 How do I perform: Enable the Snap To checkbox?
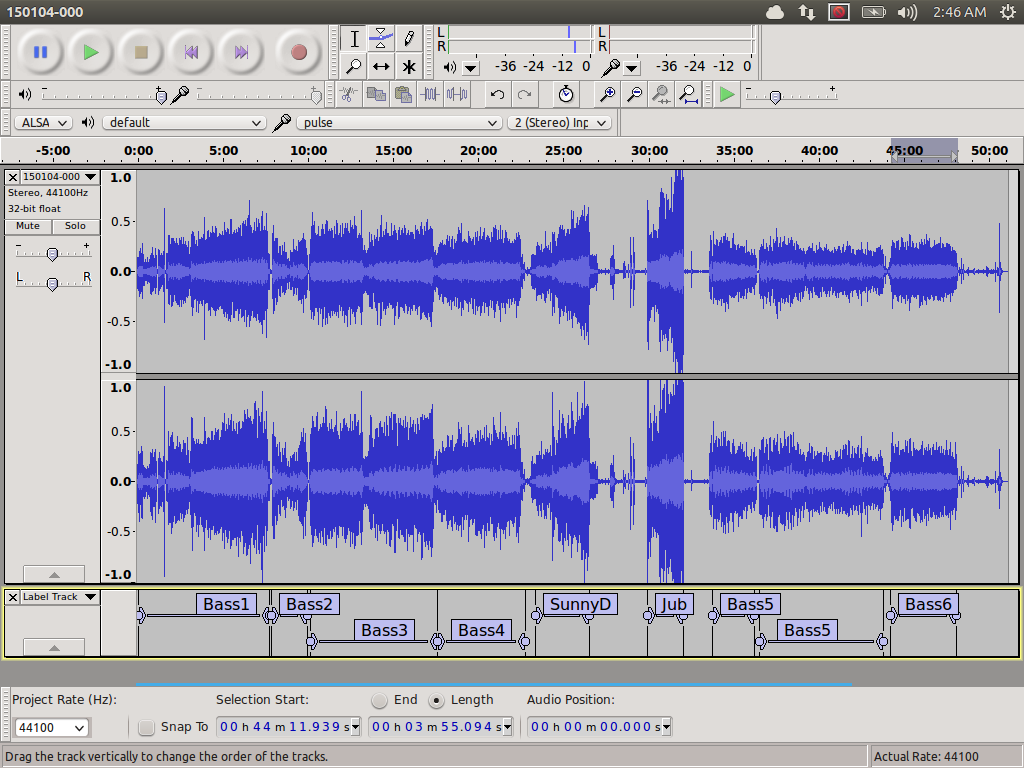tap(147, 727)
